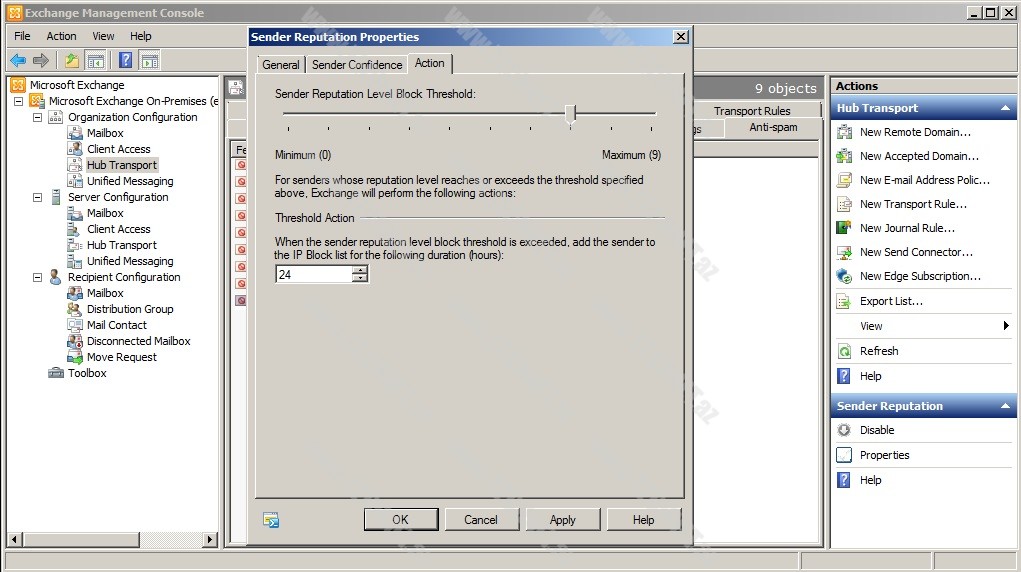Viewport: 1021px width, 572px height.
Task: Click the Disable sender reputation icon
Action: (843, 430)
